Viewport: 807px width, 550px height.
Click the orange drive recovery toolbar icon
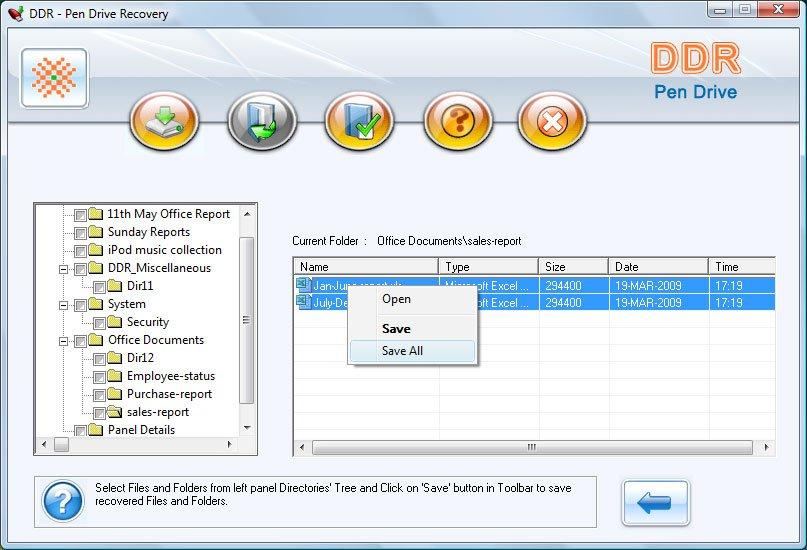(164, 121)
